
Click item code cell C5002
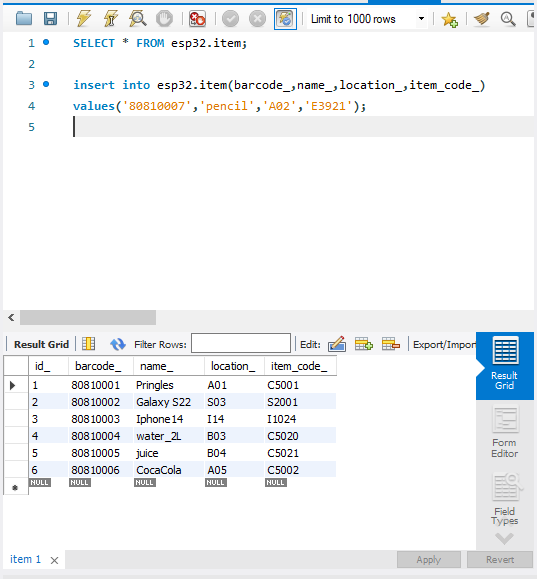(x=300, y=470)
